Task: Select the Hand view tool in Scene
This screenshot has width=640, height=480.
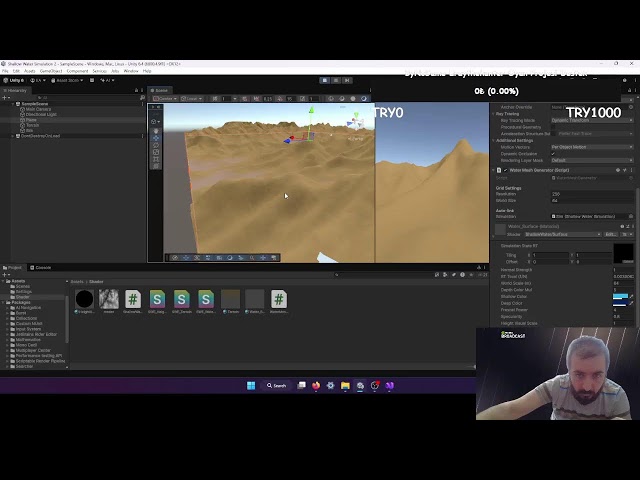Action: coord(156,131)
